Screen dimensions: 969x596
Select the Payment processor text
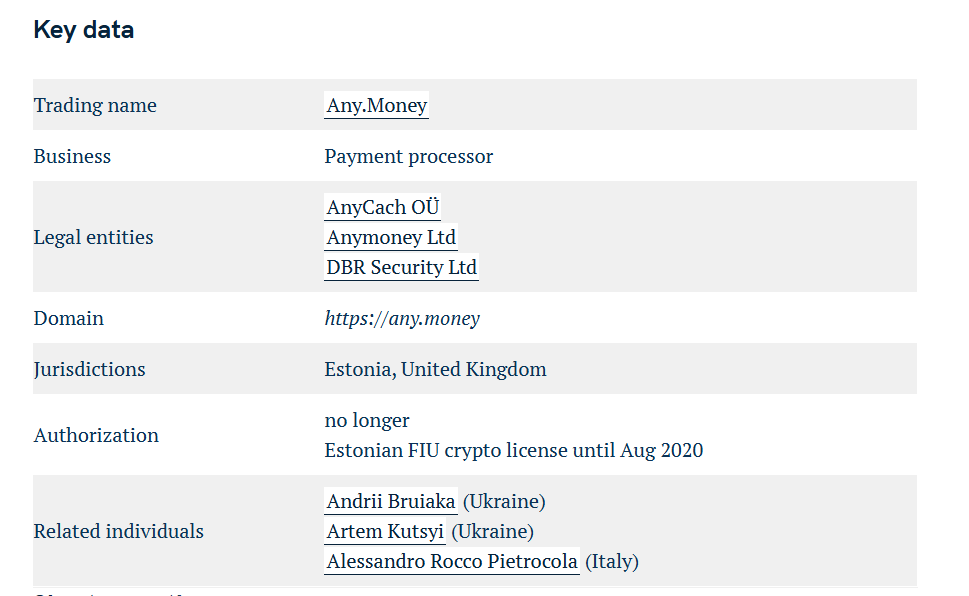pyautogui.click(x=408, y=156)
